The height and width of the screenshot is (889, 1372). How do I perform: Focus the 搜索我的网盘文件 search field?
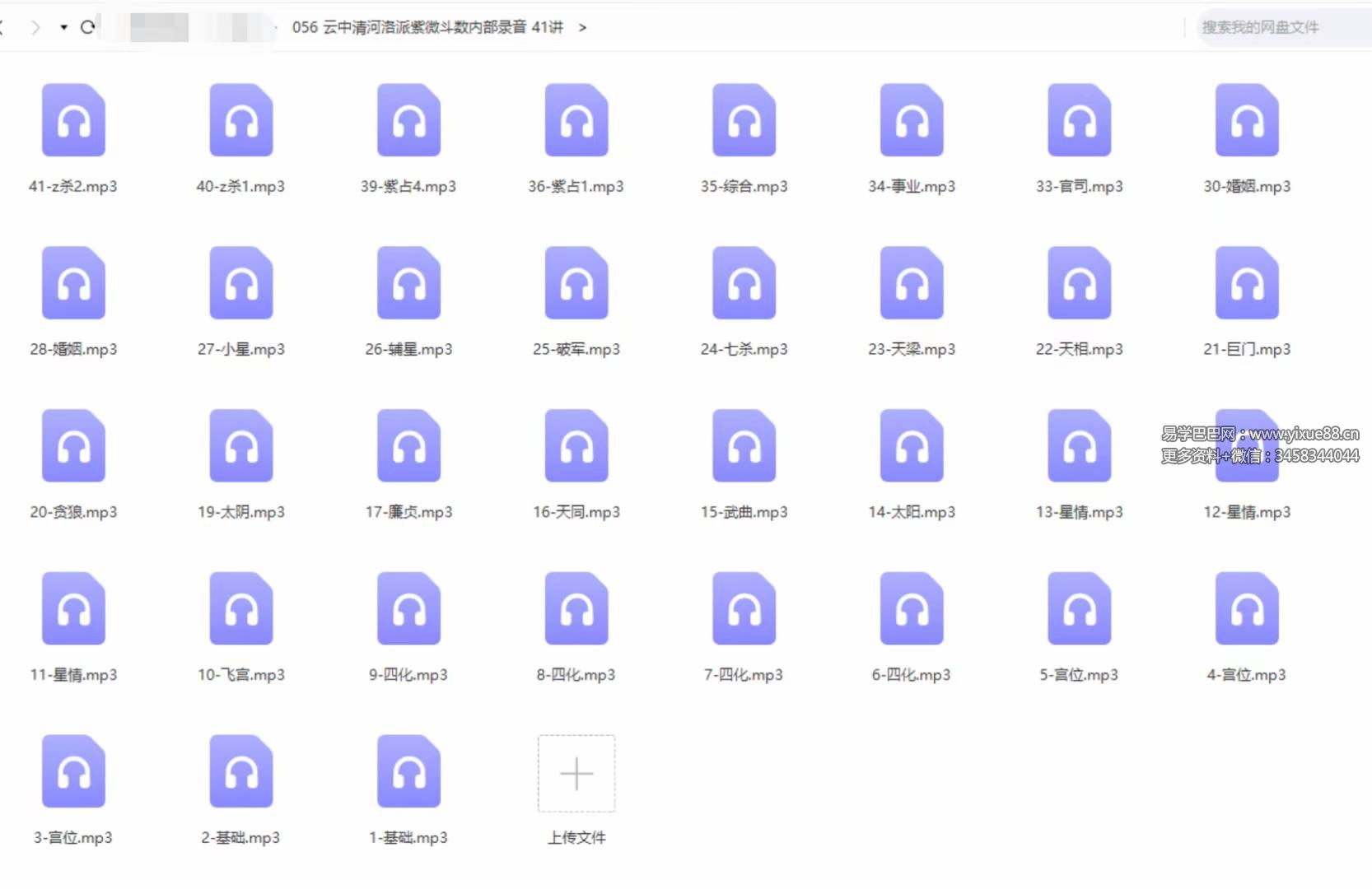(x=1276, y=27)
